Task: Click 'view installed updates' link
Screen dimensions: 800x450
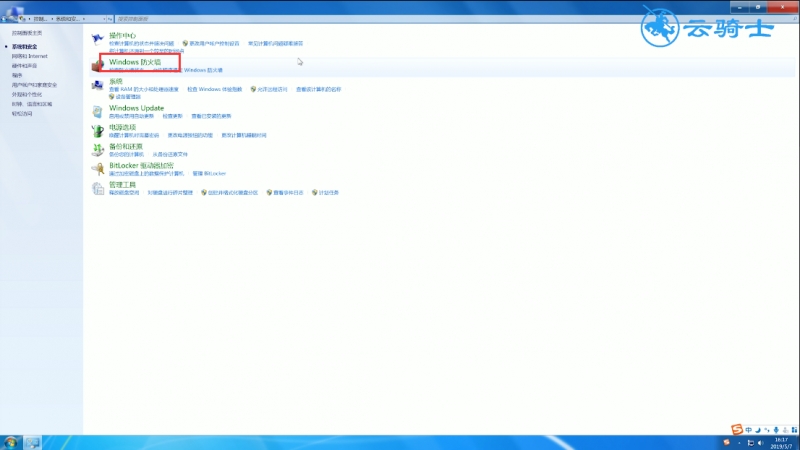Action: pyautogui.click(x=211, y=116)
